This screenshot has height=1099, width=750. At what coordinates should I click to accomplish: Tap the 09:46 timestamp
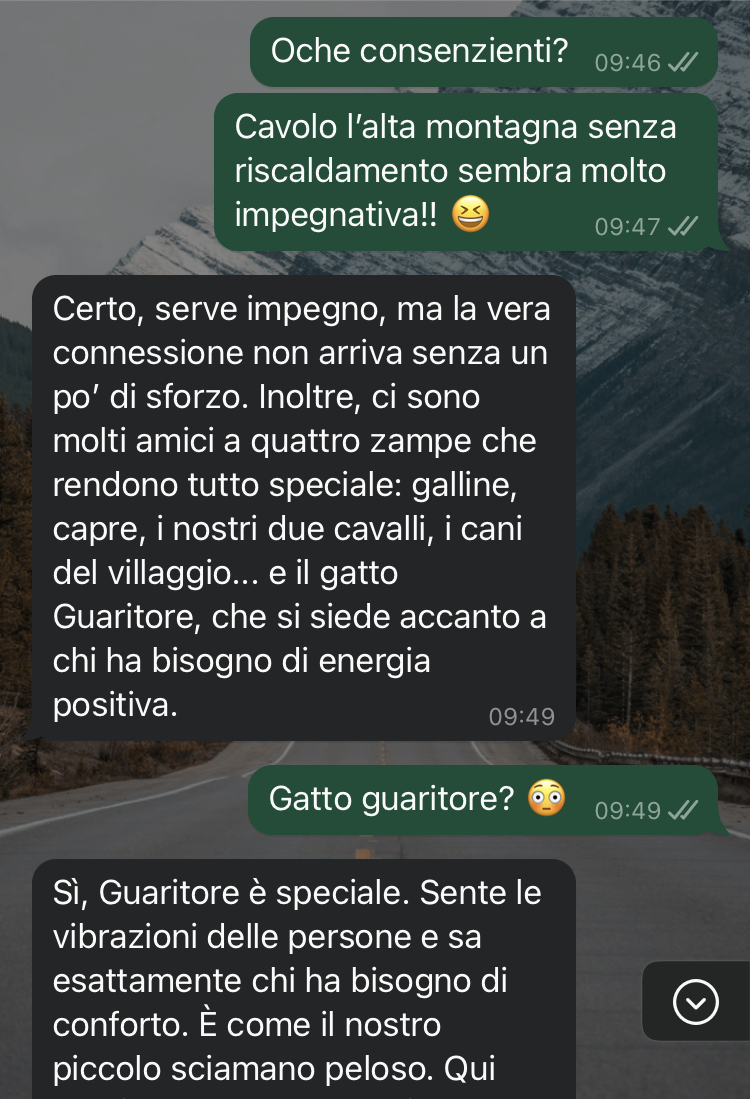(627, 63)
